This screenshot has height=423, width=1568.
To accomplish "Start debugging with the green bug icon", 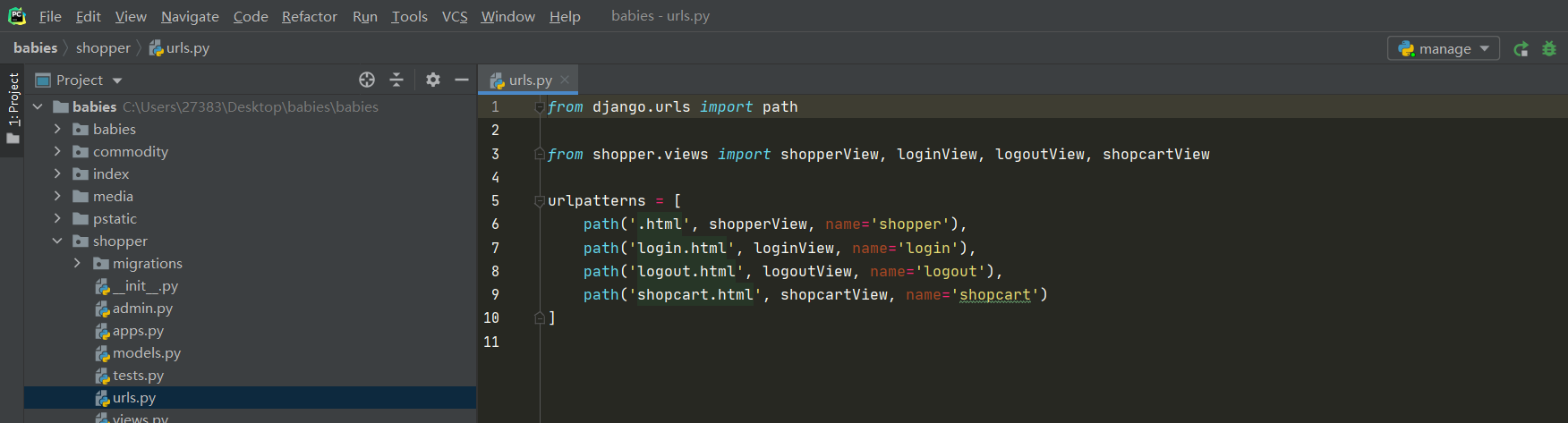I will (1549, 48).
